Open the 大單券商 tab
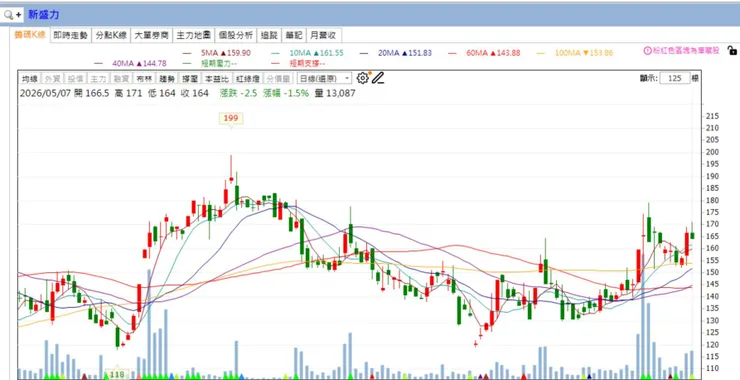The width and height of the screenshot is (740, 380). point(151,35)
